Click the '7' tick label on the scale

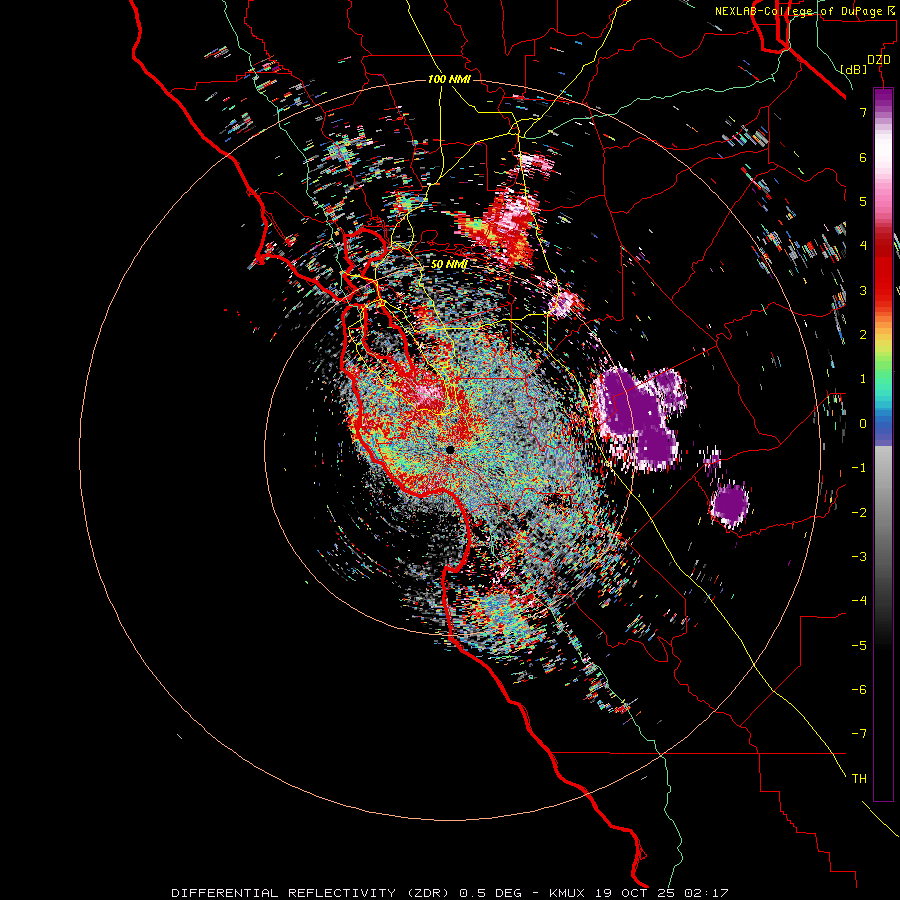863,112
